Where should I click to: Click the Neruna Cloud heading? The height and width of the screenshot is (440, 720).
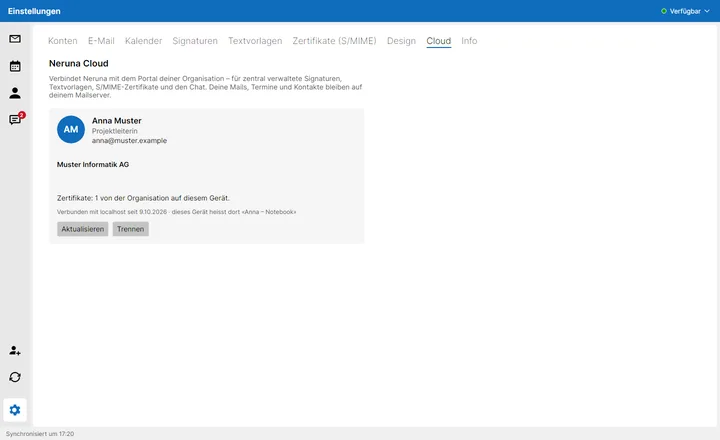click(x=79, y=63)
